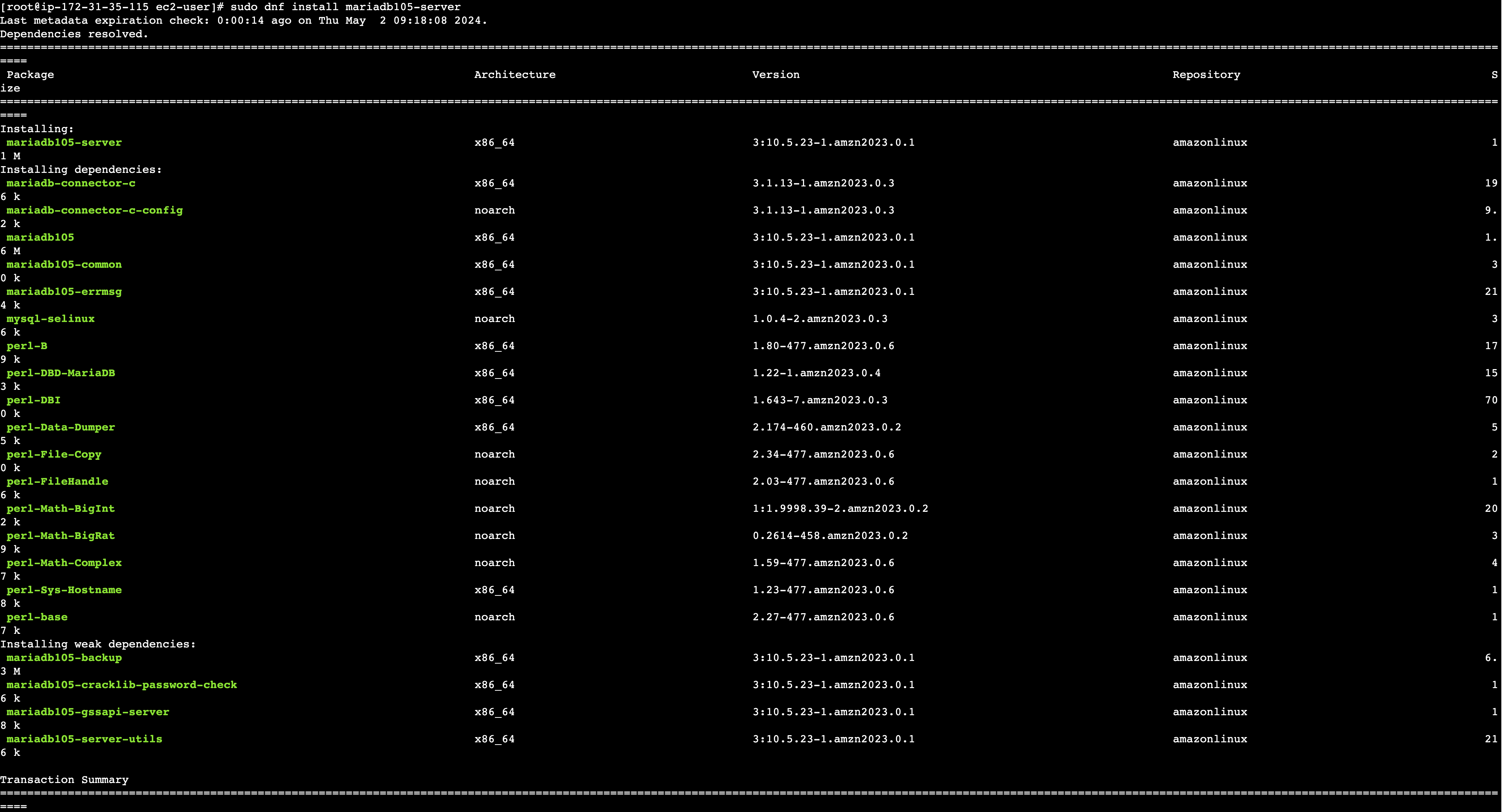Image resolution: width=1502 pixels, height=812 pixels.
Task: Click the perl-B package name
Action: [27, 346]
